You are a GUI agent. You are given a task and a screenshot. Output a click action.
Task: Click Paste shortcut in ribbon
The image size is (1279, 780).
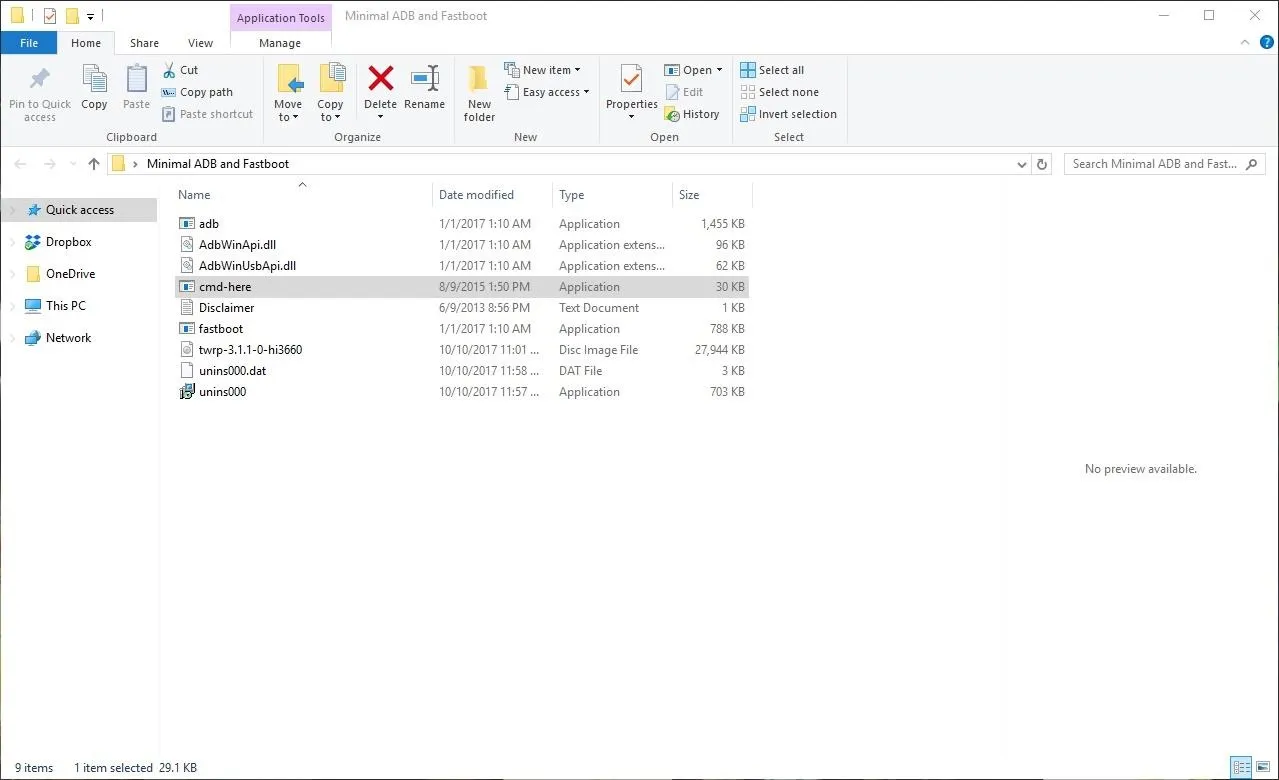click(207, 114)
